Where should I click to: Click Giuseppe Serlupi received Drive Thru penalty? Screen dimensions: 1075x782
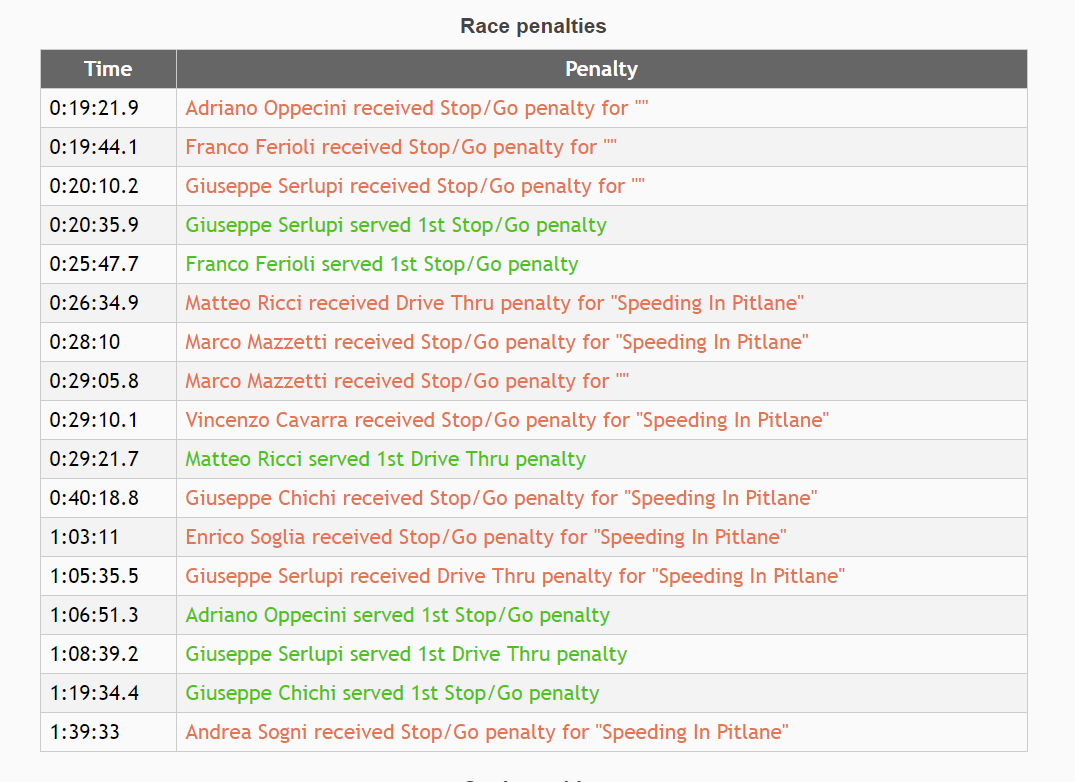(x=515, y=576)
